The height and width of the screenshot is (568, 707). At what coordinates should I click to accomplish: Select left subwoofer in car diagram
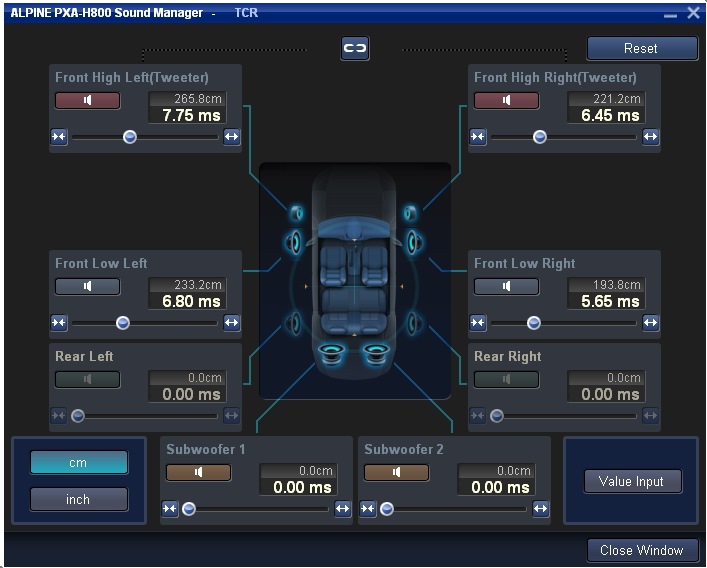pos(331,353)
